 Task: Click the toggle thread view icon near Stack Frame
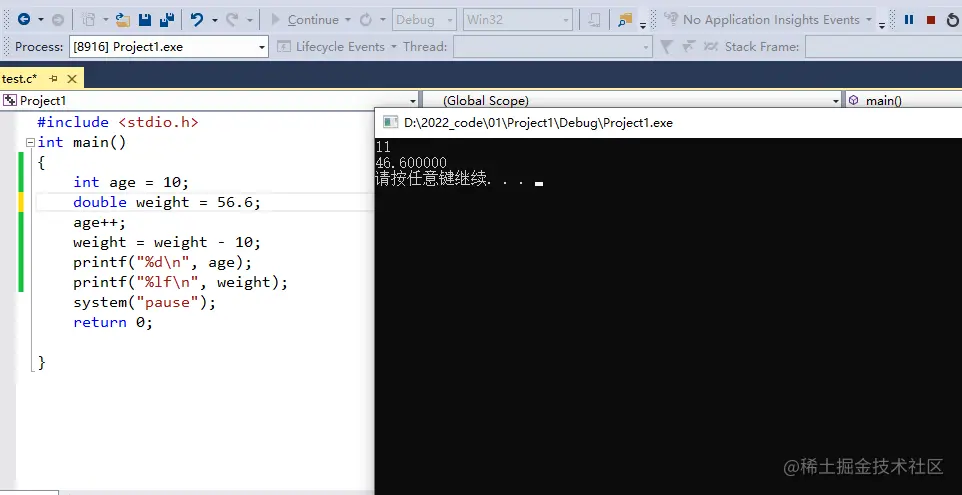tap(710, 47)
